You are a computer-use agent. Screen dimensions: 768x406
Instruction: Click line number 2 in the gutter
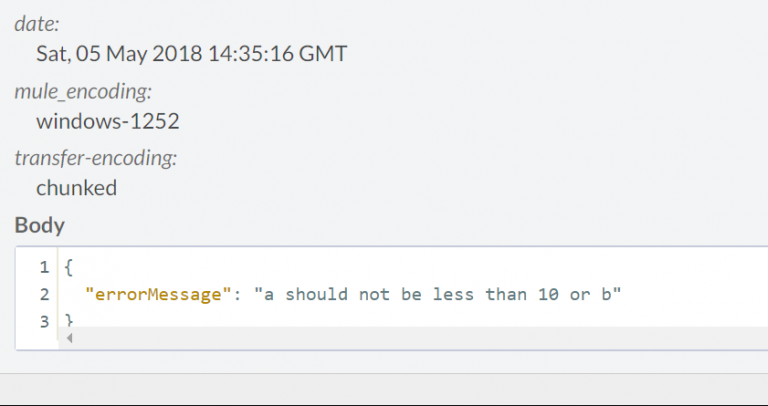pyautogui.click(x=44, y=295)
